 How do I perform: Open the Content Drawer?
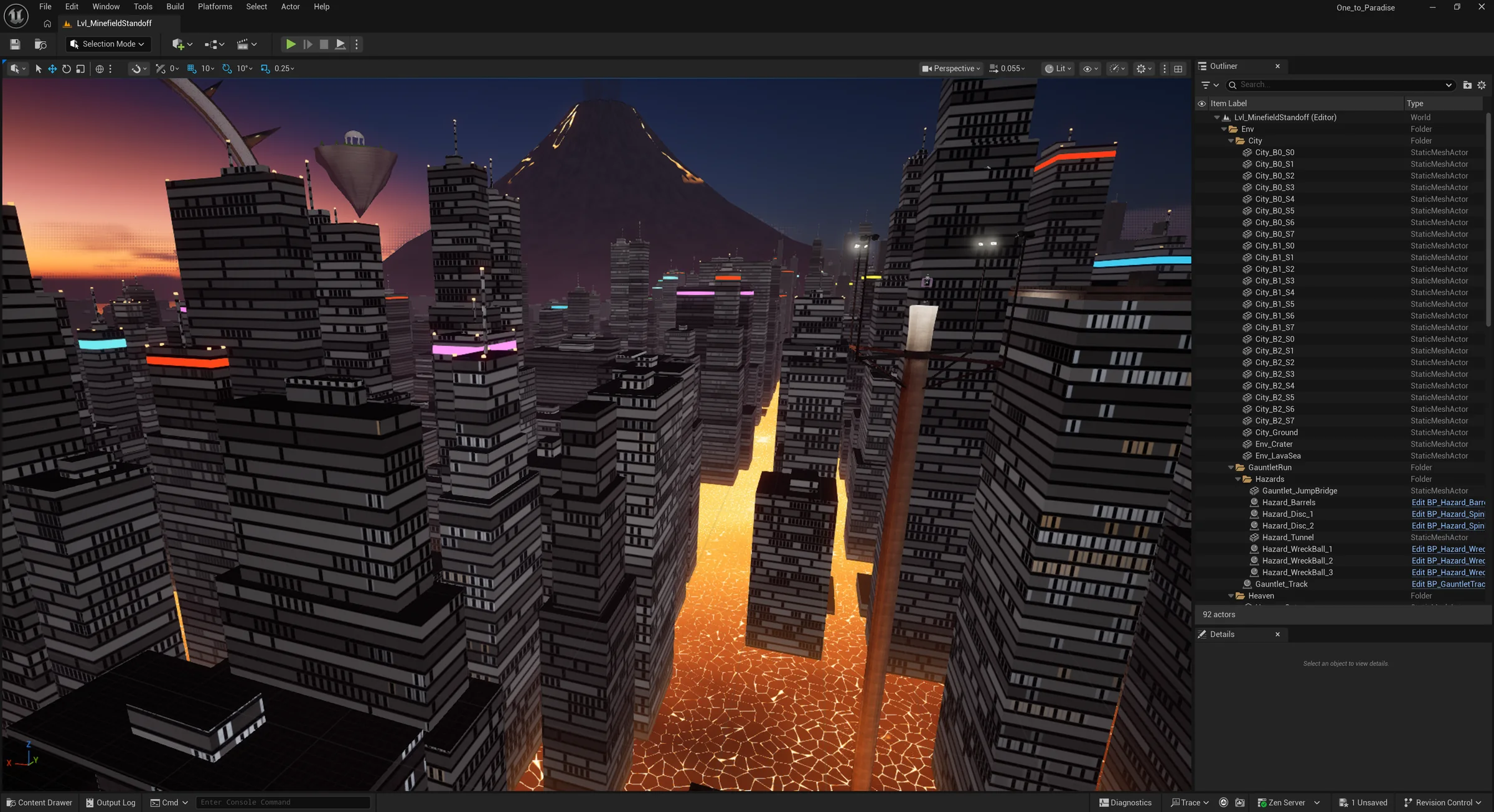click(x=39, y=803)
